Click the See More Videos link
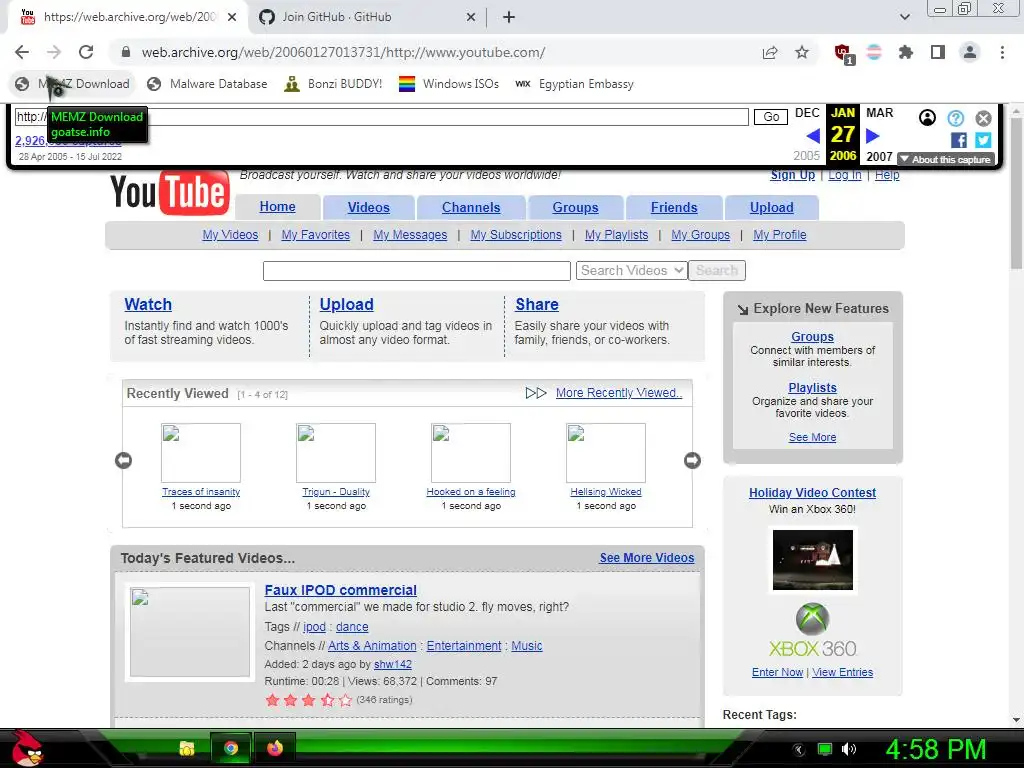The height and width of the screenshot is (768, 1024). (x=647, y=558)
